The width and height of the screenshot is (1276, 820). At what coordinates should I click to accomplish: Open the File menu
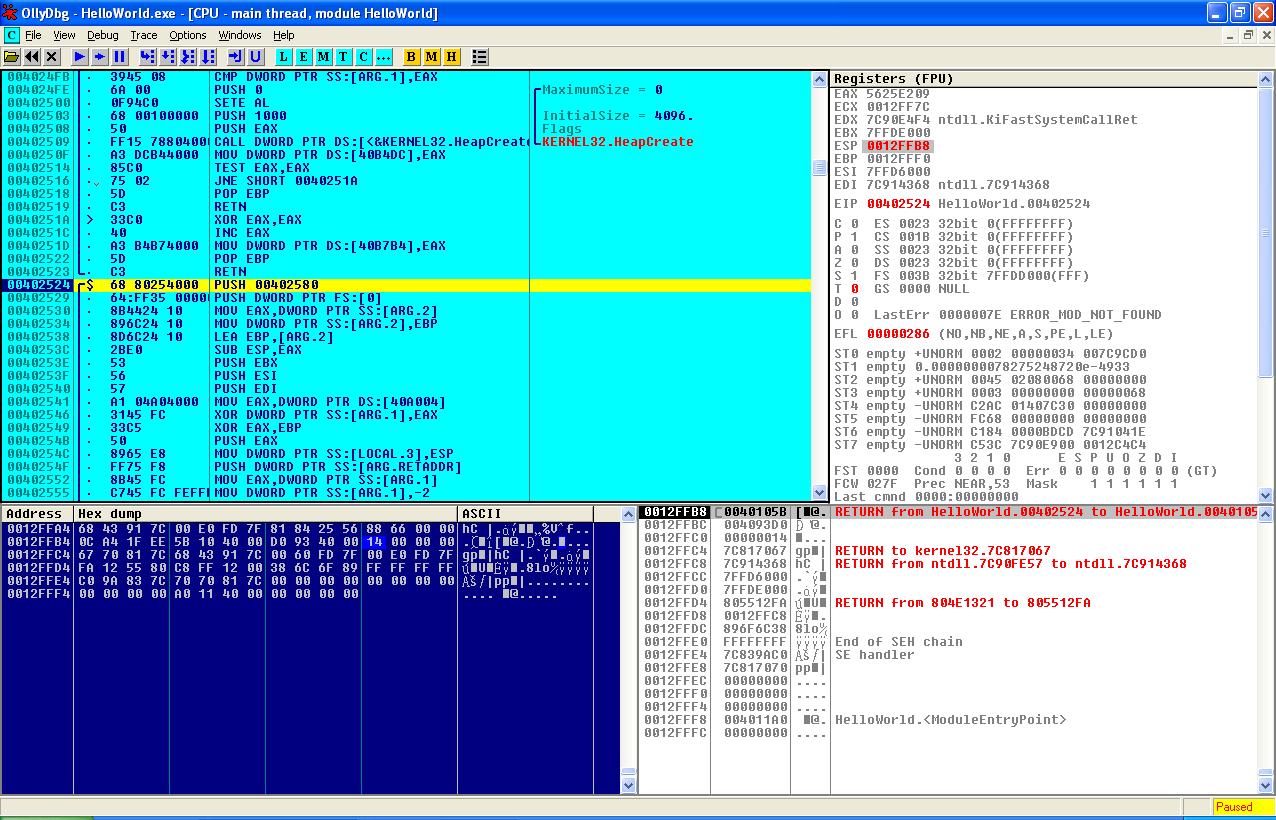33,35
